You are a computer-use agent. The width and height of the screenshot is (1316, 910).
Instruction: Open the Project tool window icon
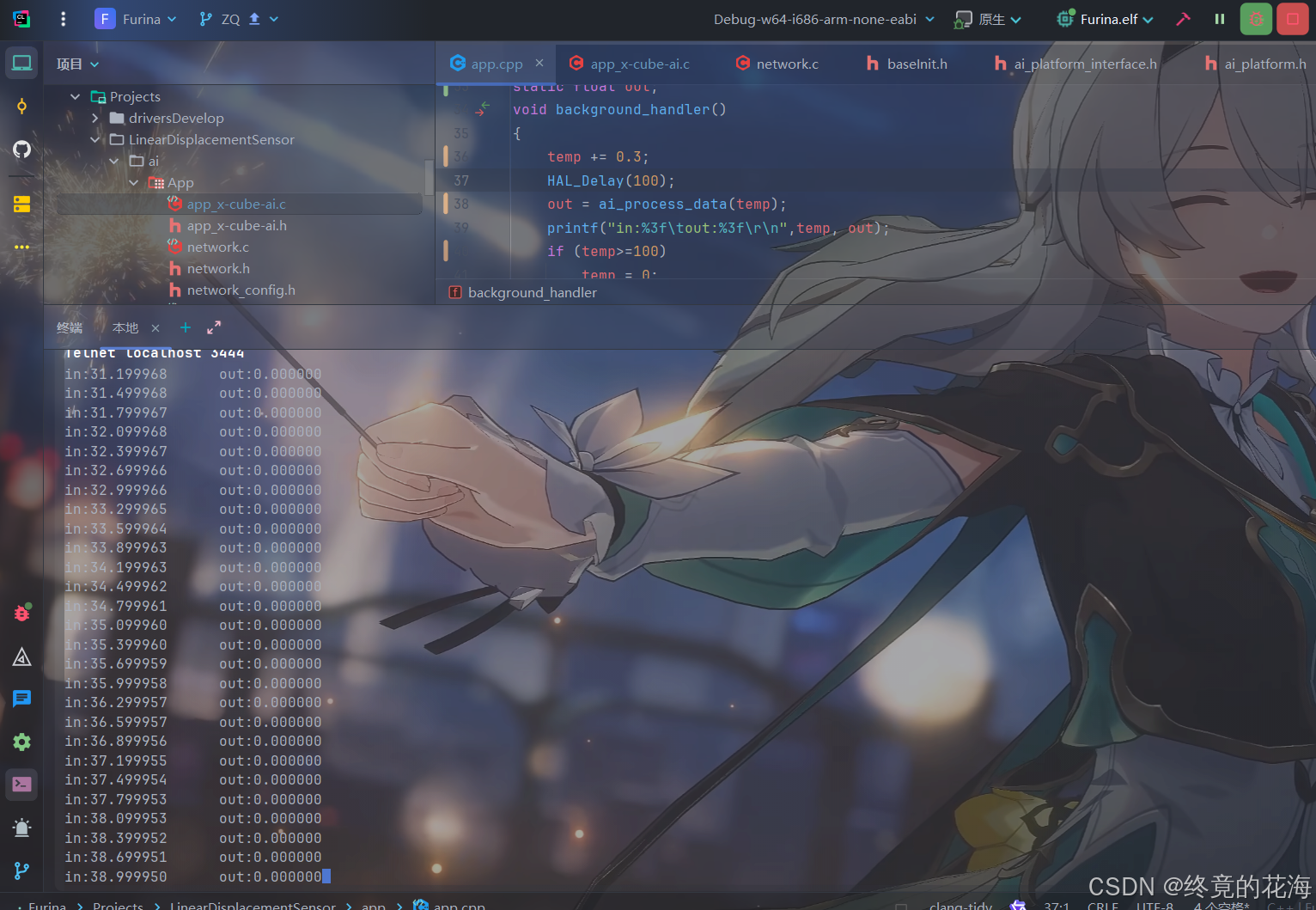coord(21,63)
